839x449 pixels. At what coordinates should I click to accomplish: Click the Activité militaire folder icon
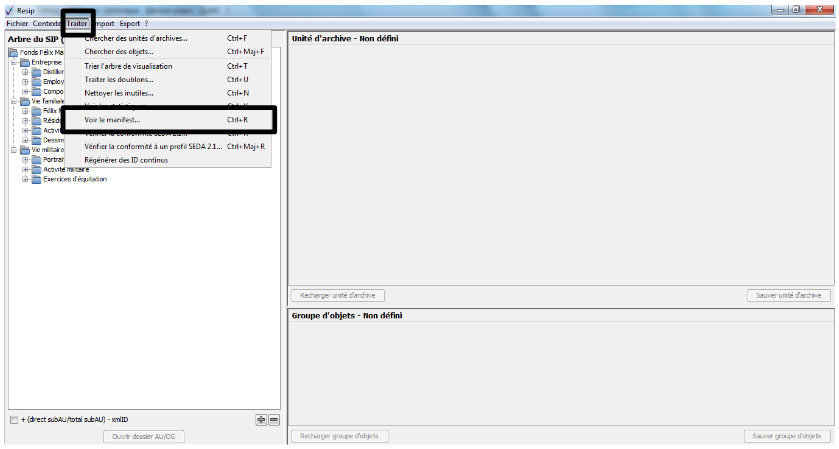[x=37, y=169]
